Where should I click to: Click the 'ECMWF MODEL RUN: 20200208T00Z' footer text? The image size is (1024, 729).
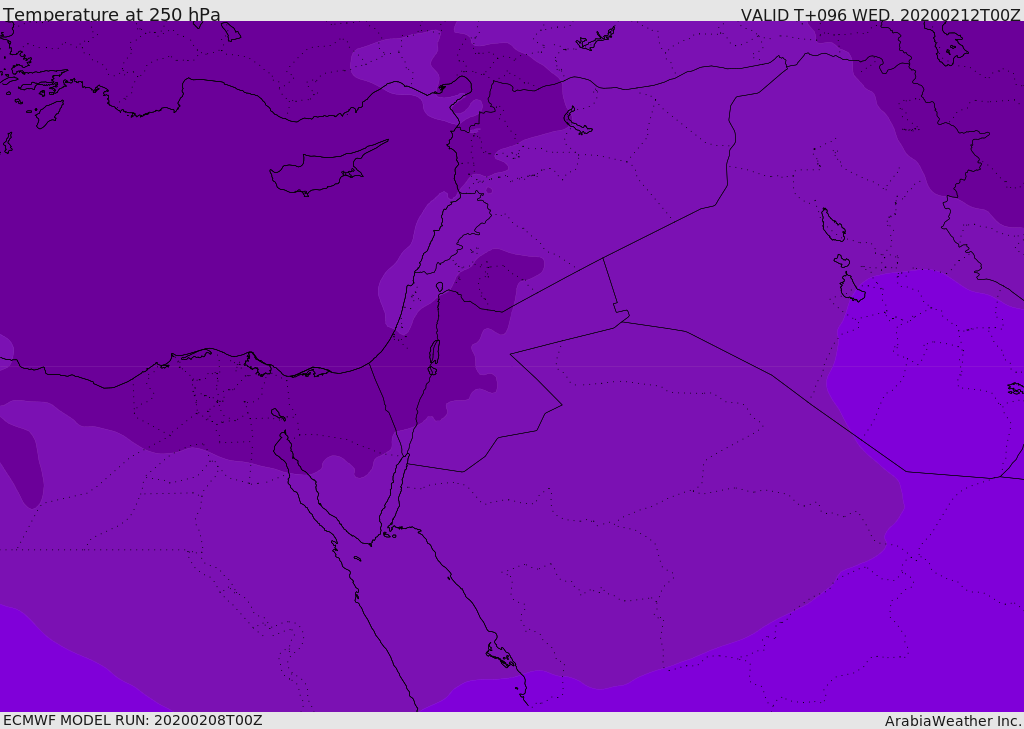(x=133, y=720)
